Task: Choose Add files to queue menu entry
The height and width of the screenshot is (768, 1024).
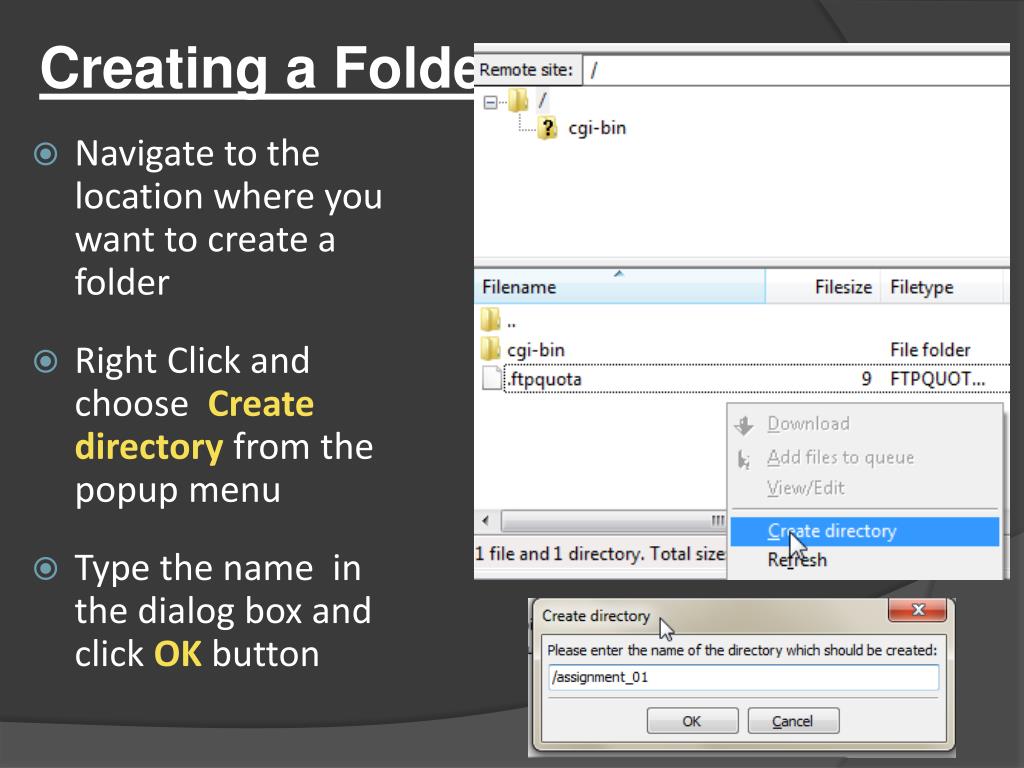Action: [x=840, y=458]
